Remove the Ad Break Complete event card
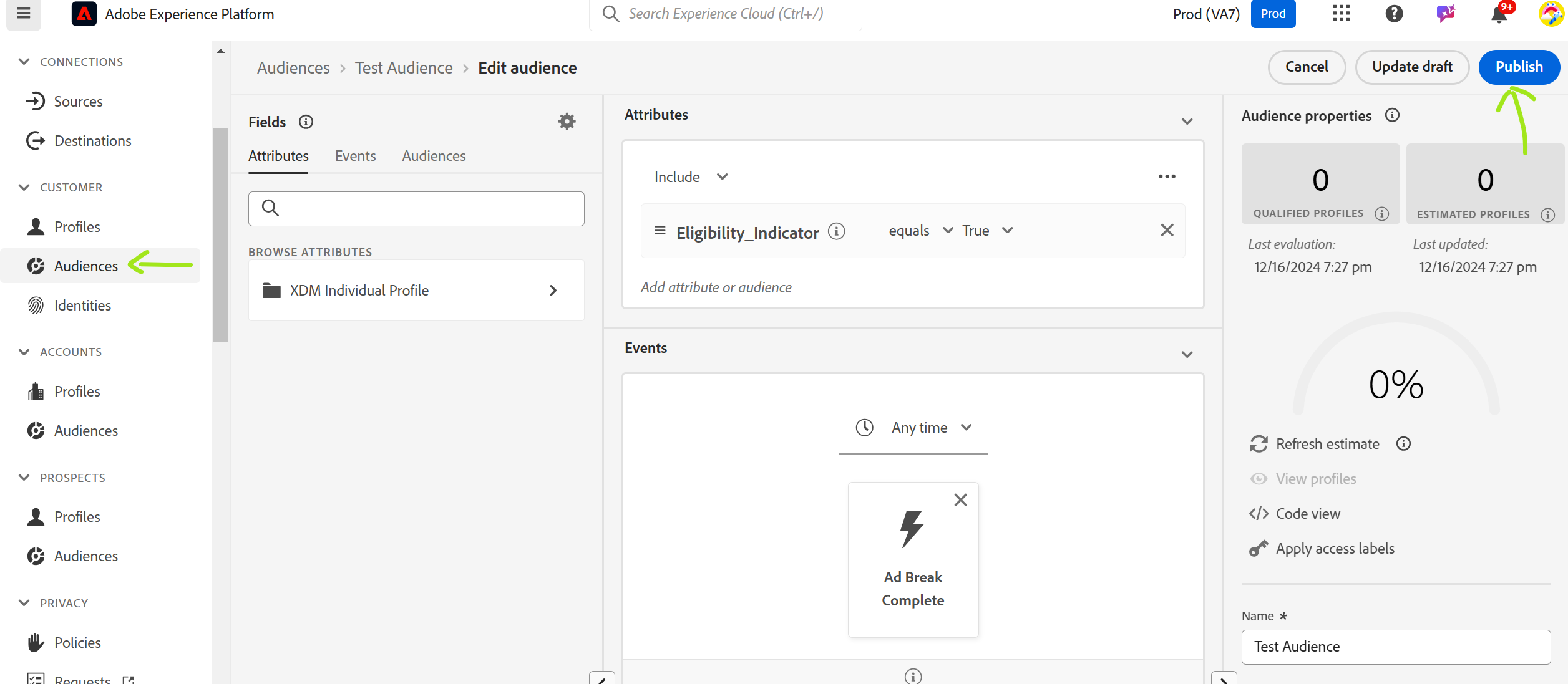Viewport: 1568px width, 684px height. click(960, 499)
